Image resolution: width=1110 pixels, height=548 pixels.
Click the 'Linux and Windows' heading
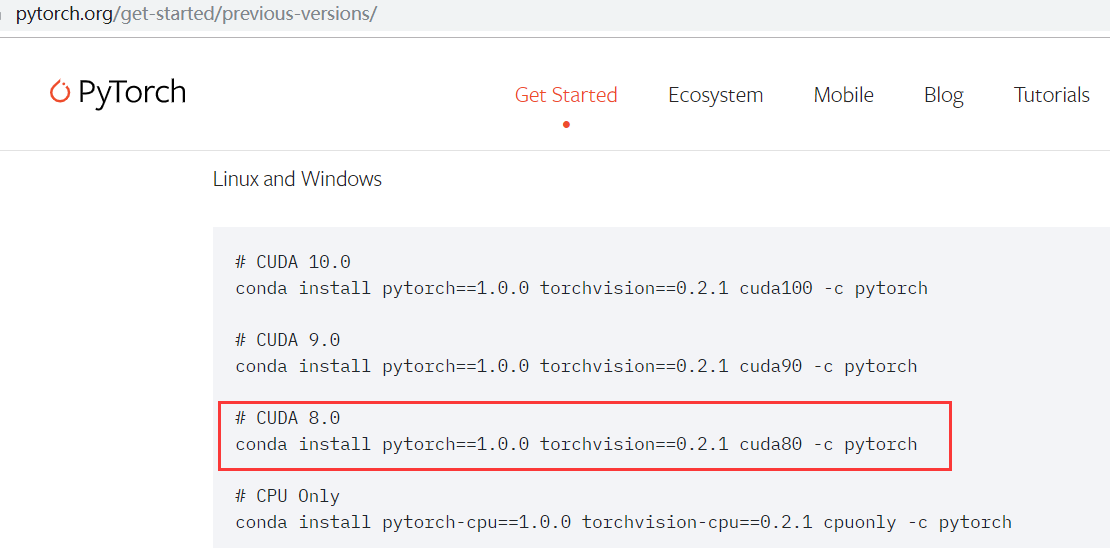point(297,179)
